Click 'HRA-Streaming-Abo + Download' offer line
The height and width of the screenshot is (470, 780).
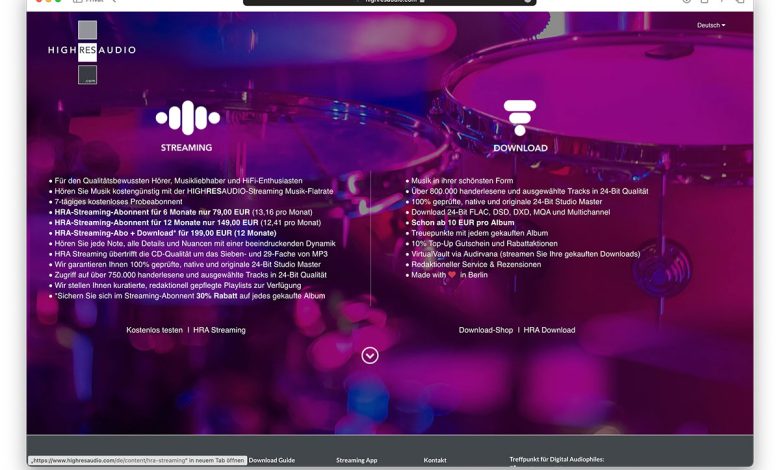pos(165,233)
